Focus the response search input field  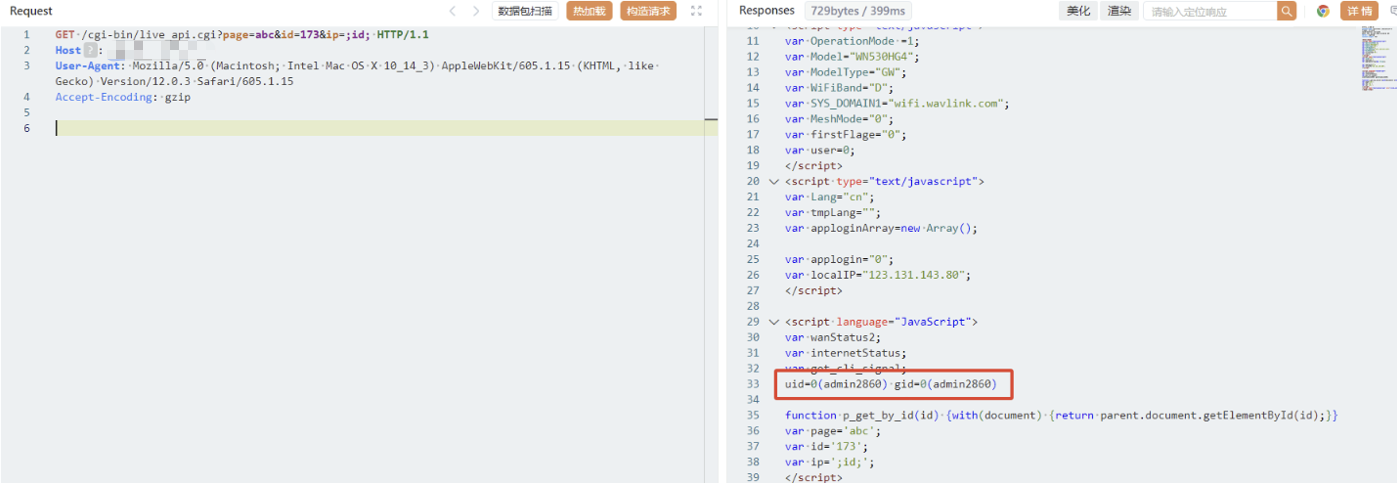(1211, 11)
